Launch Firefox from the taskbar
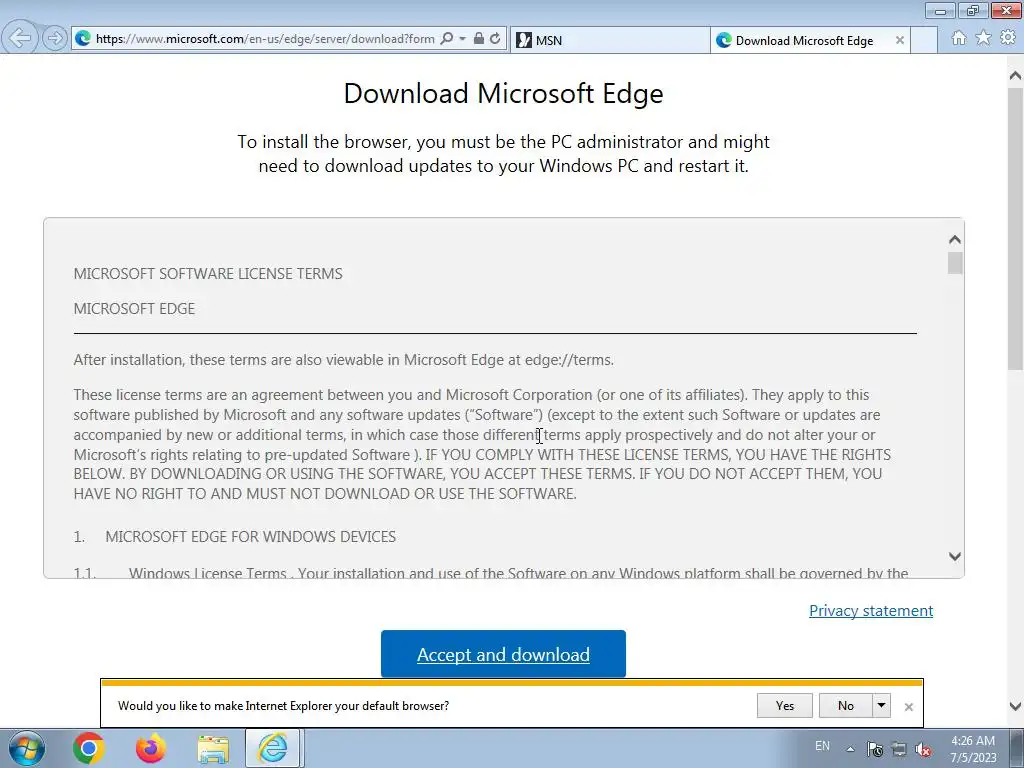The width and height of the screenshot is (1024, 768). [150, 748]
